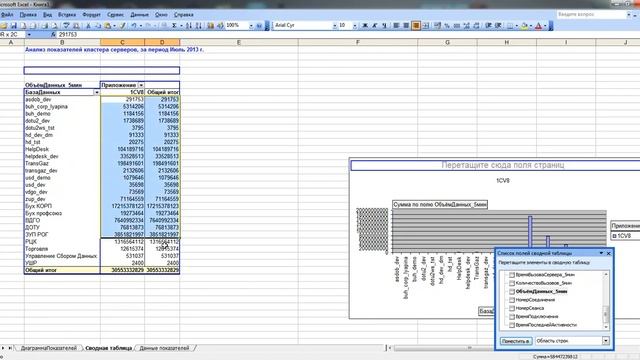Select field НомерСеанса in the list
This screenshot has height=360, width=640.
coord(530,308)
